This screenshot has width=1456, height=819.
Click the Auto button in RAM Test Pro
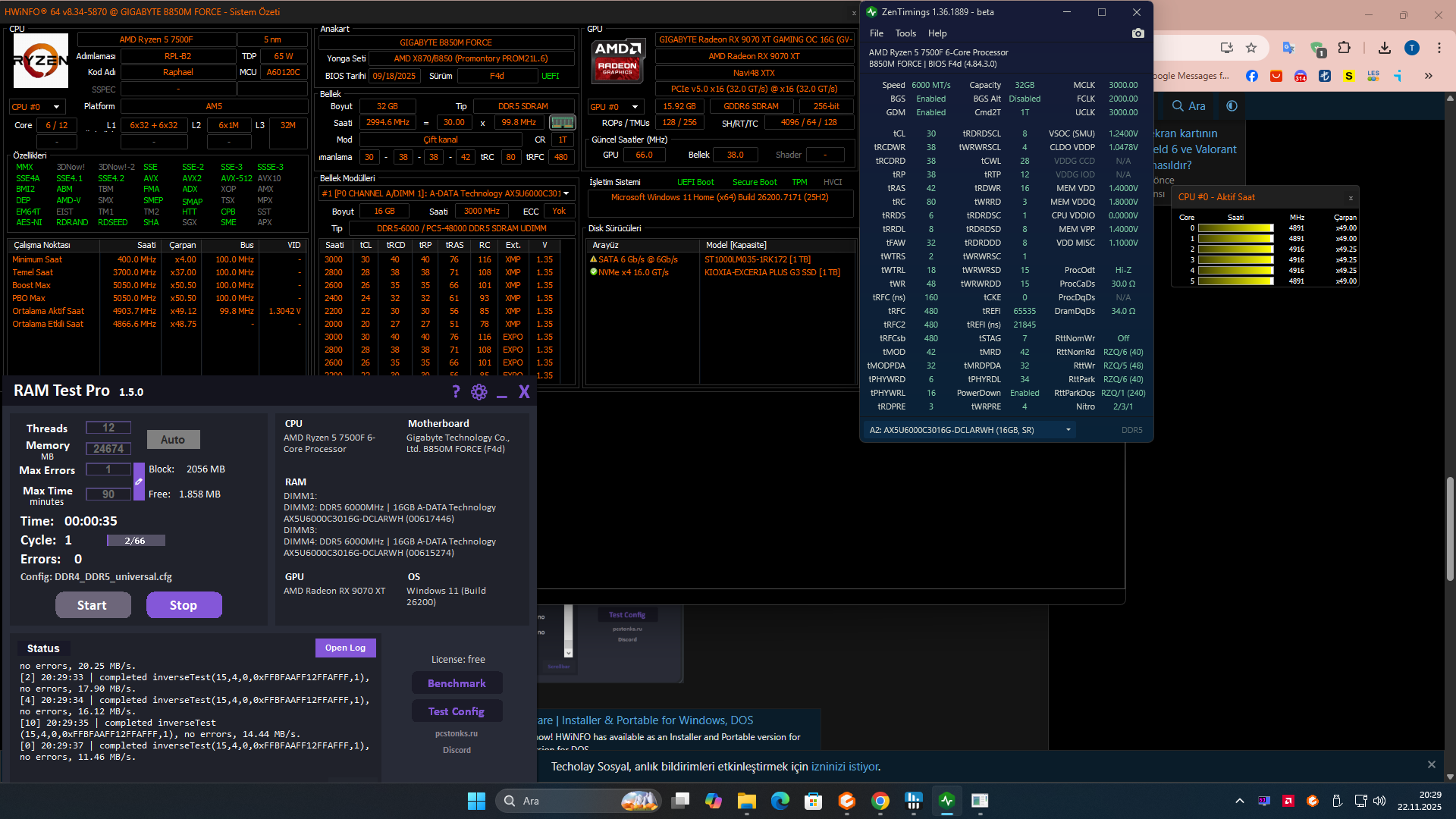click(173, 440)
